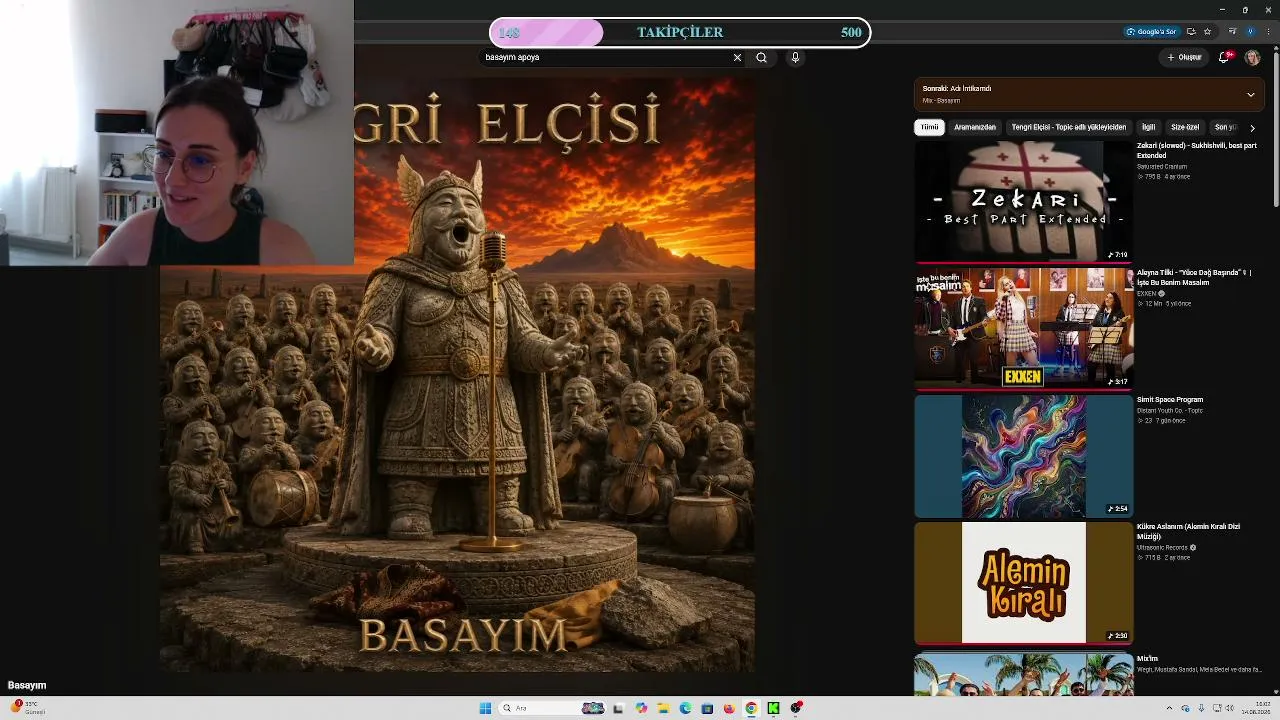1280x720 pixels.
Task: Open Alemin Kıralı video thumbnail
Action: tap(1024, 582)
